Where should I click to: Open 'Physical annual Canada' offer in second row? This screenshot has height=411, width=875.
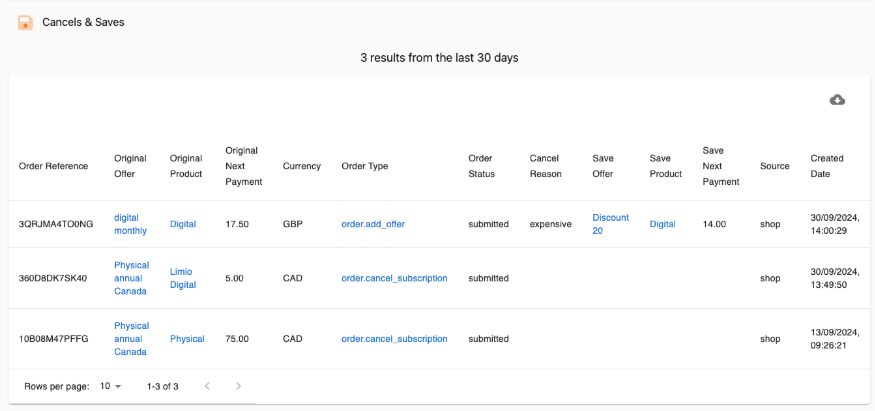(x=131, y=278)
